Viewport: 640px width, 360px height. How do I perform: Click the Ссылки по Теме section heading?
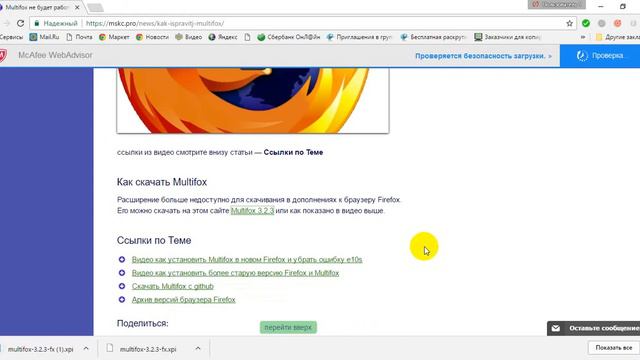154,240
